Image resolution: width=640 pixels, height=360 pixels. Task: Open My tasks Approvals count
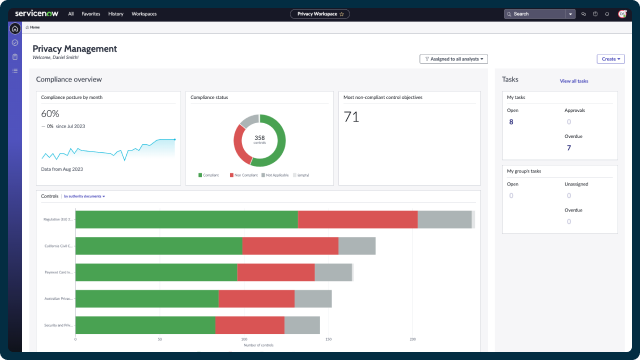569,122
